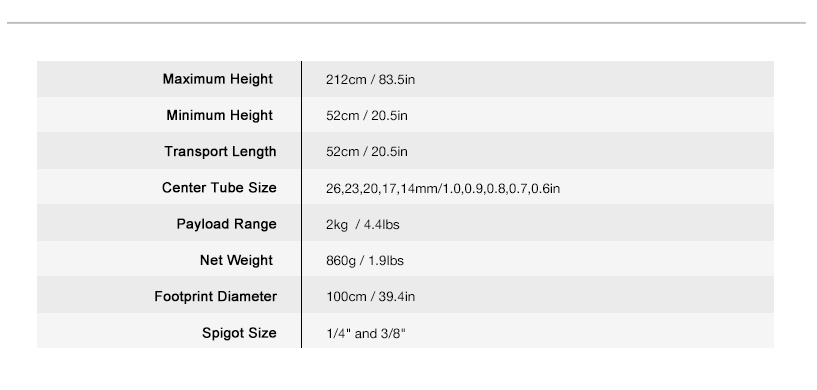Image resolution: width=817 pixels, height=390 pixels.
Task: Select the 2kg / 4.4lbs value
Action: pos(363,225)
